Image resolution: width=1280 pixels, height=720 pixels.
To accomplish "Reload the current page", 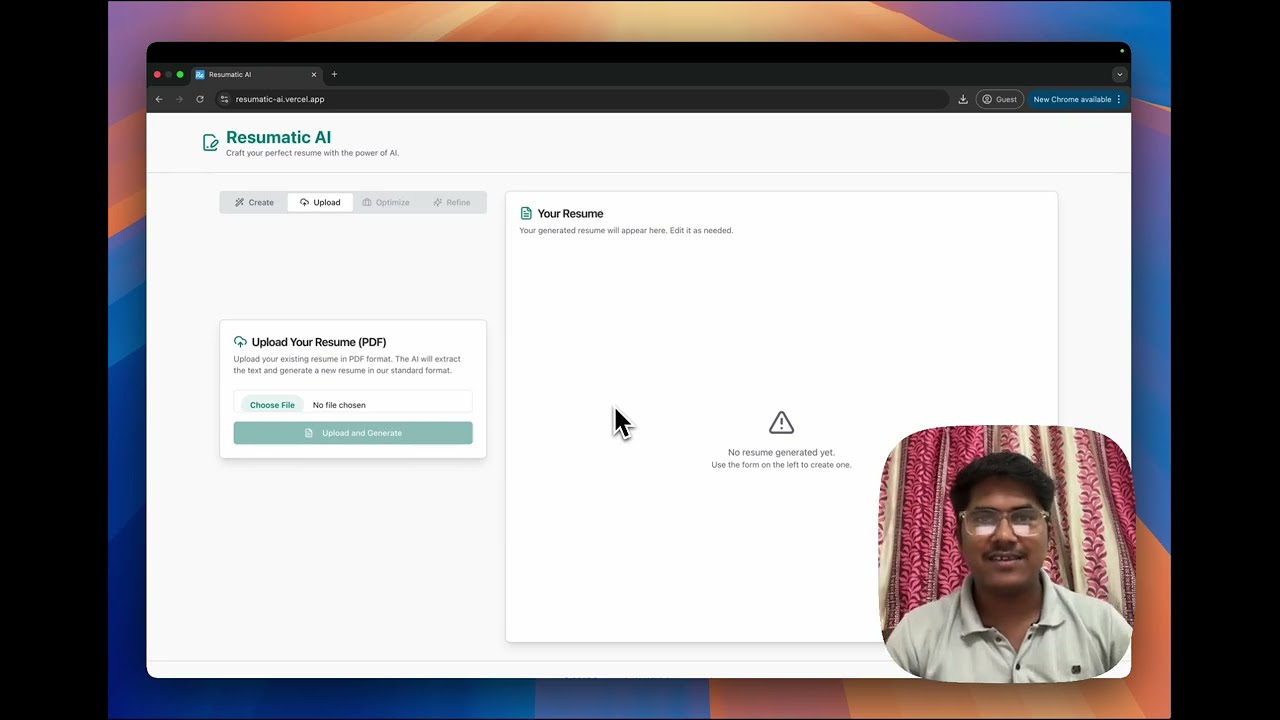I will [200, 99].
